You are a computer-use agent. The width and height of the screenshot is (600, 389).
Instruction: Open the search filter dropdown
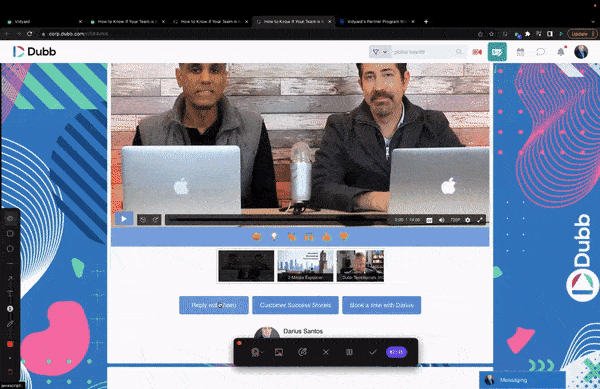(380, 52)
